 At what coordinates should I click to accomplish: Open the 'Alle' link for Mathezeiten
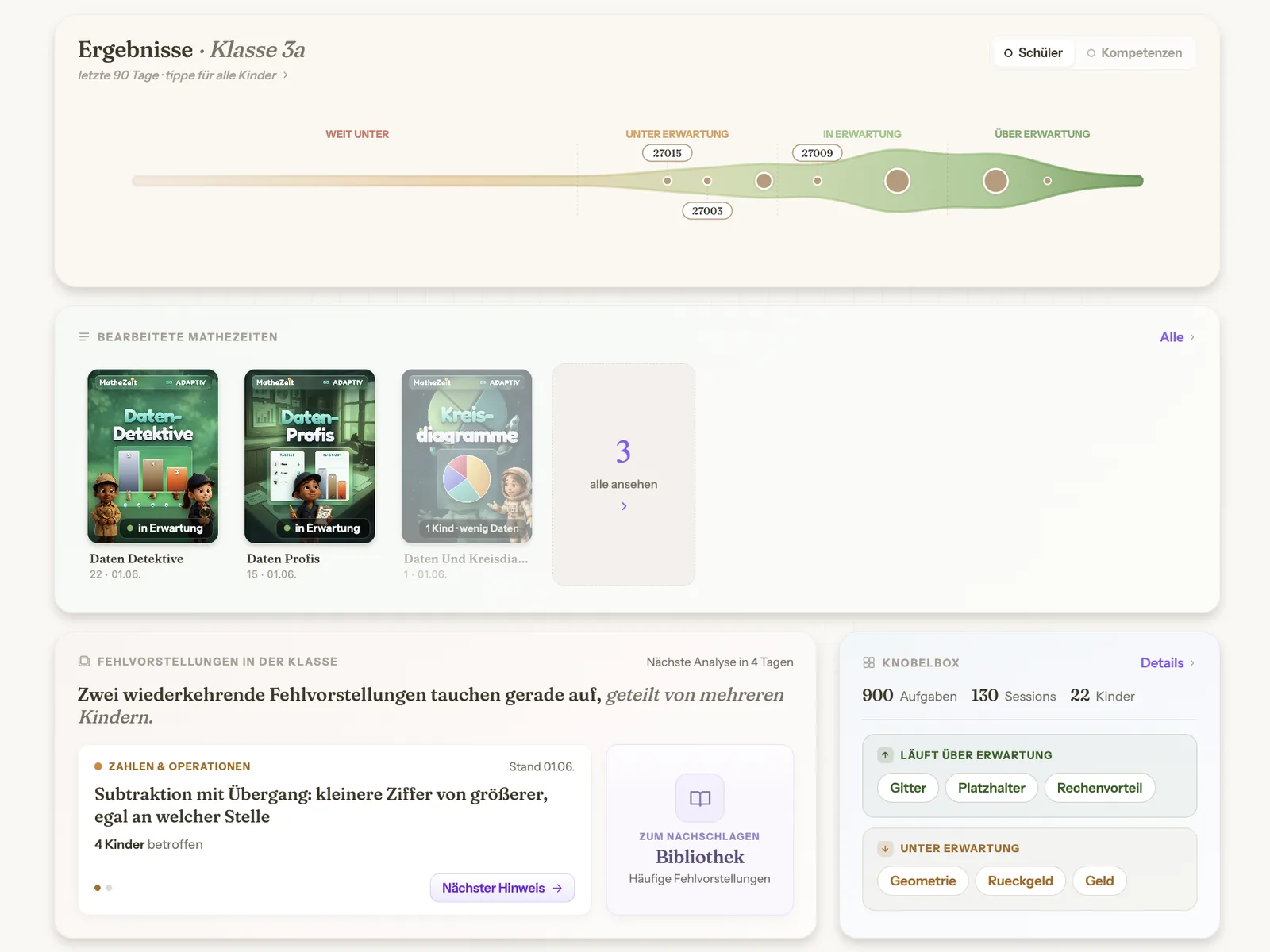point(1177,337)
